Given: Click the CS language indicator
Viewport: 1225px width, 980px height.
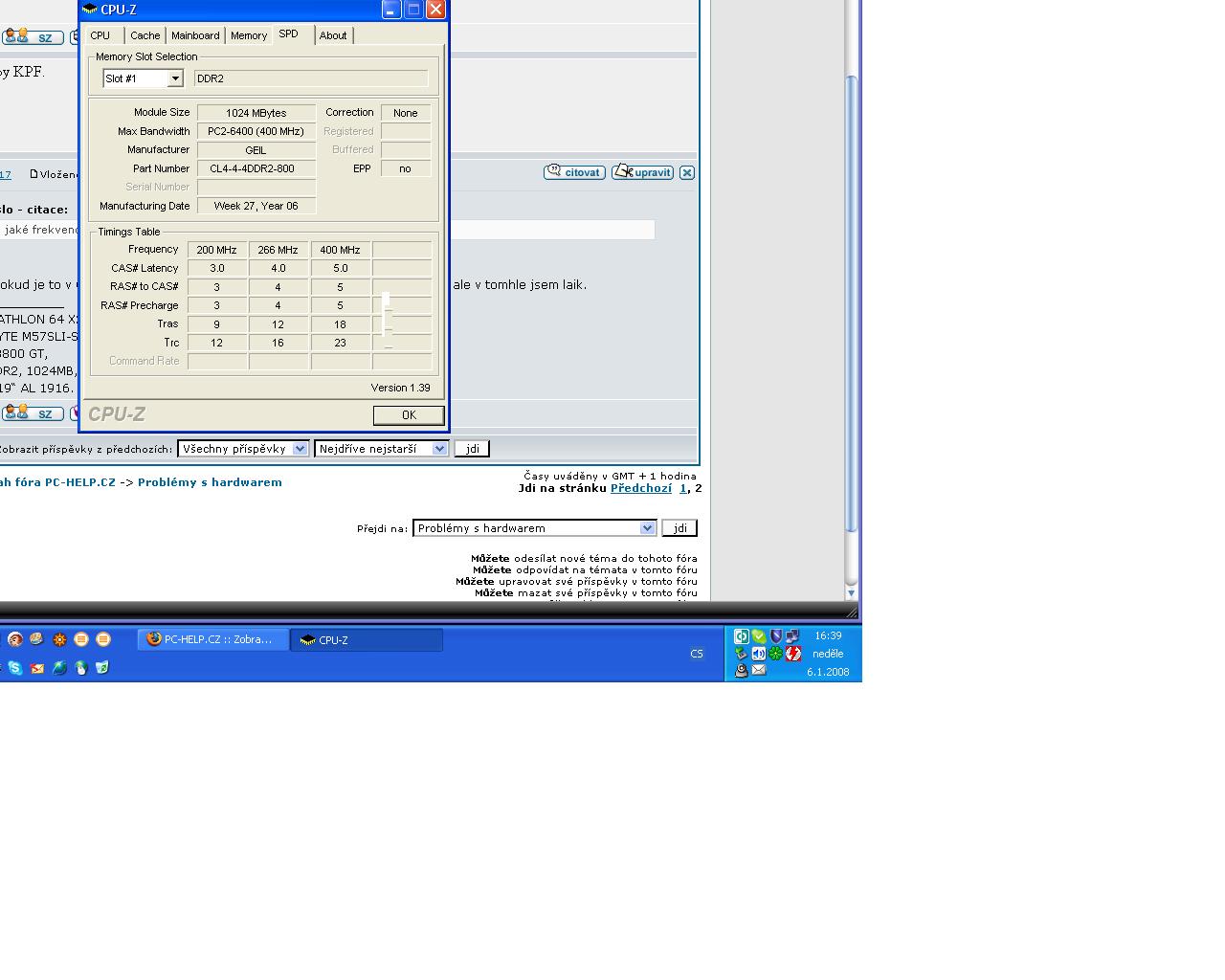Looking at the screenshot, I should [x=697, y=654].
